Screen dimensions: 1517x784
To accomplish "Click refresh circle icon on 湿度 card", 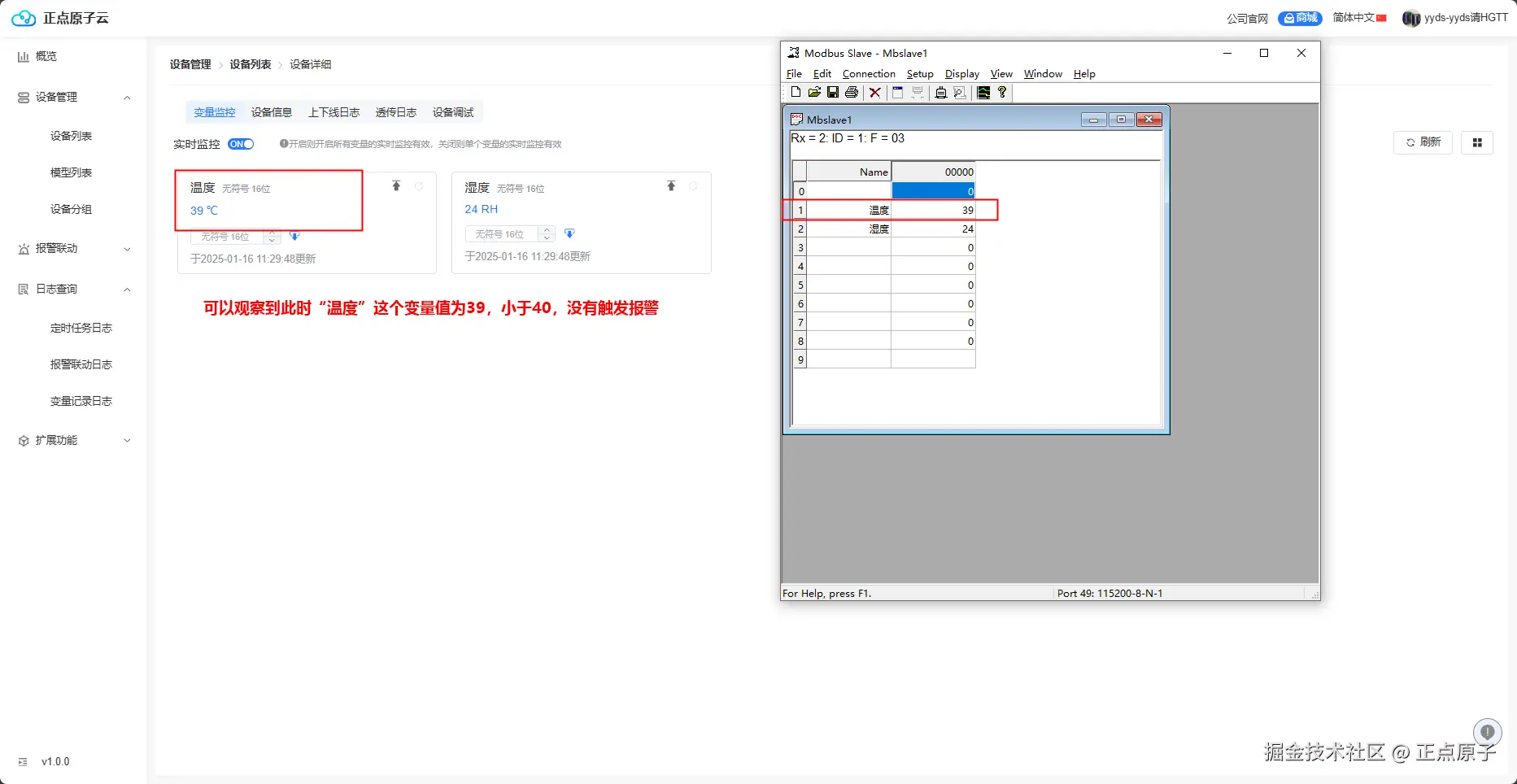I will point(693,186).
